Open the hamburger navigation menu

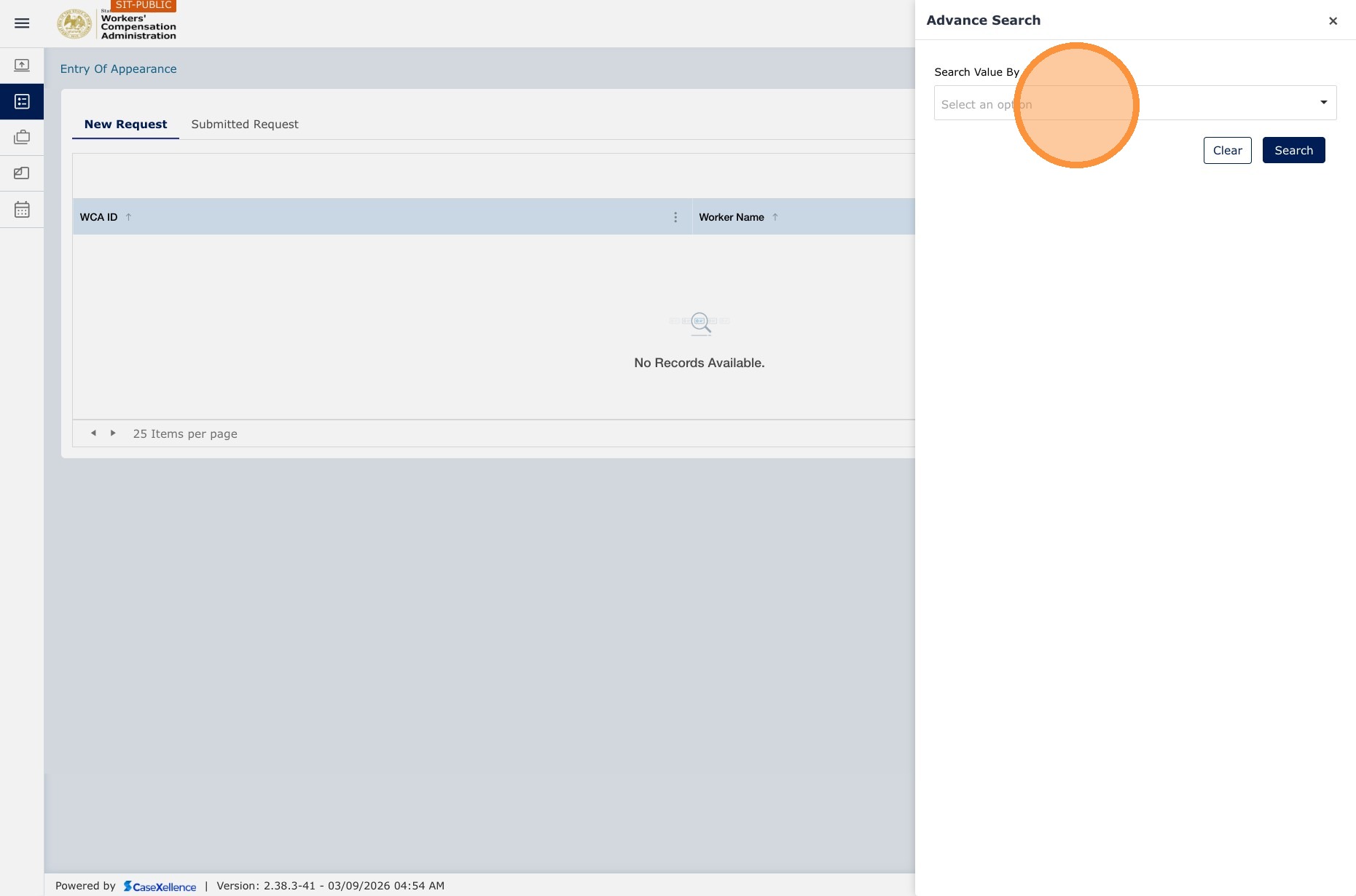tap(22, 23)
